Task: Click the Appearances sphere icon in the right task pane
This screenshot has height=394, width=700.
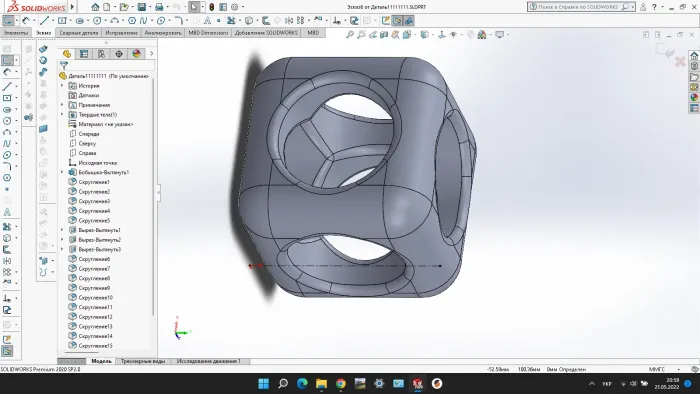Action: pos(694,97)
